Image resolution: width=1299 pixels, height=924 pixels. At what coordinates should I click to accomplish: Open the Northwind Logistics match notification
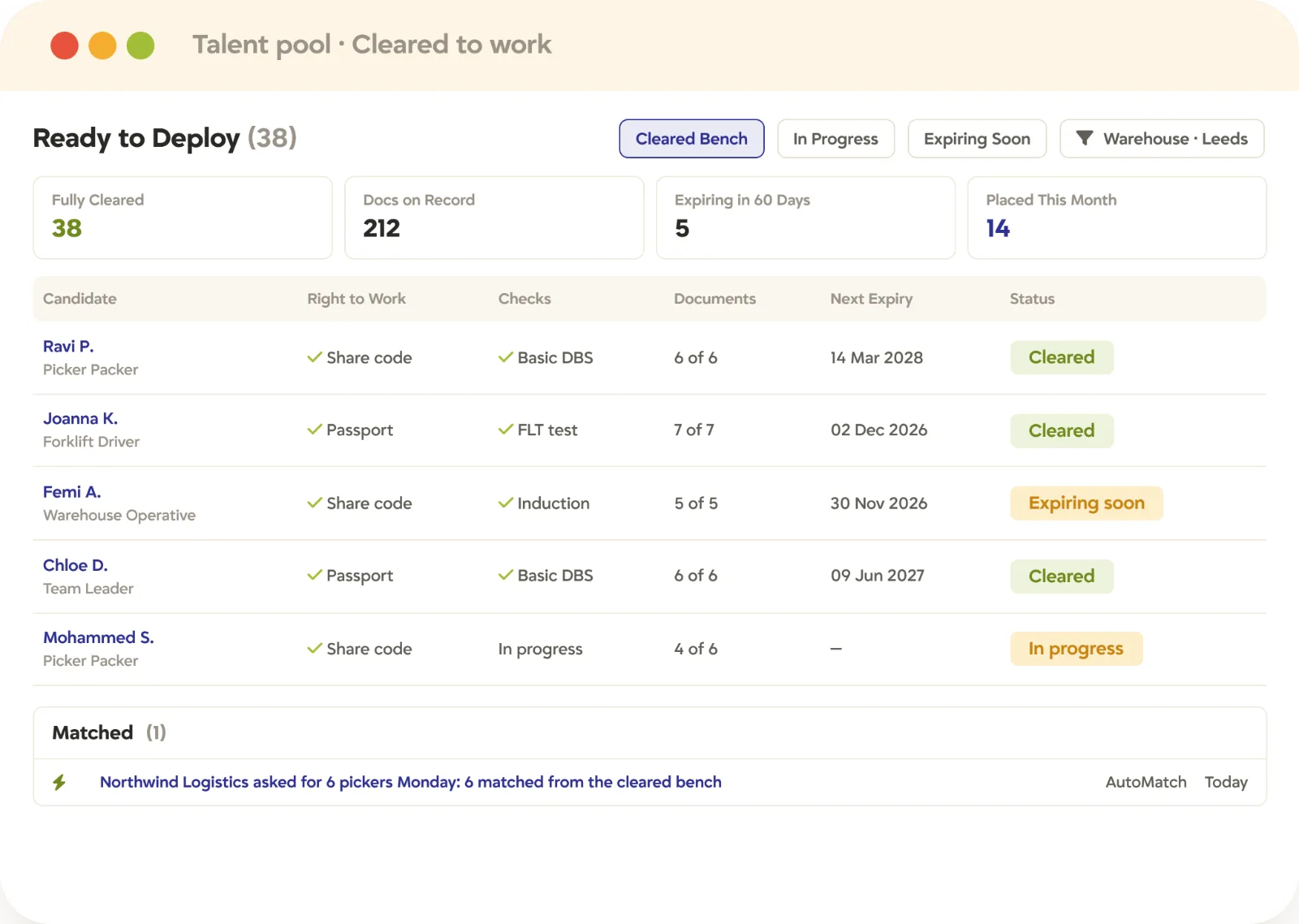(x=411, y=782)
